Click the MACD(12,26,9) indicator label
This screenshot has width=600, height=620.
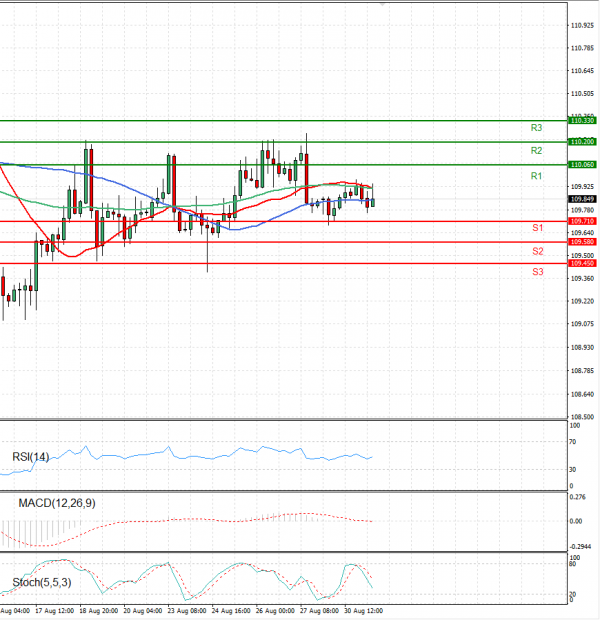[x=57, y=503]
